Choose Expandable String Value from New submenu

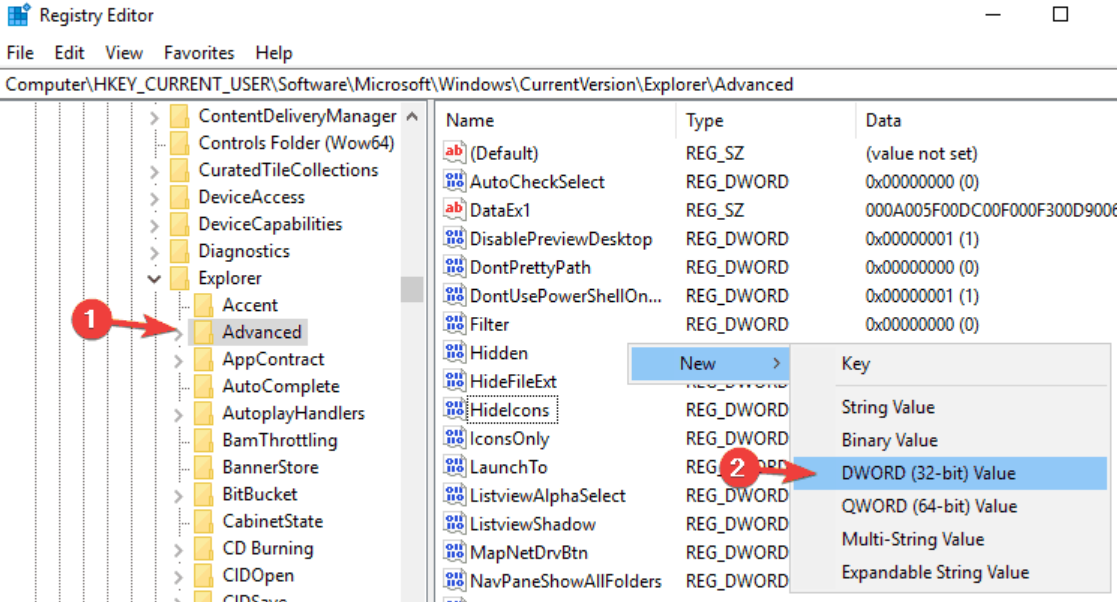(x=950, y=572)
